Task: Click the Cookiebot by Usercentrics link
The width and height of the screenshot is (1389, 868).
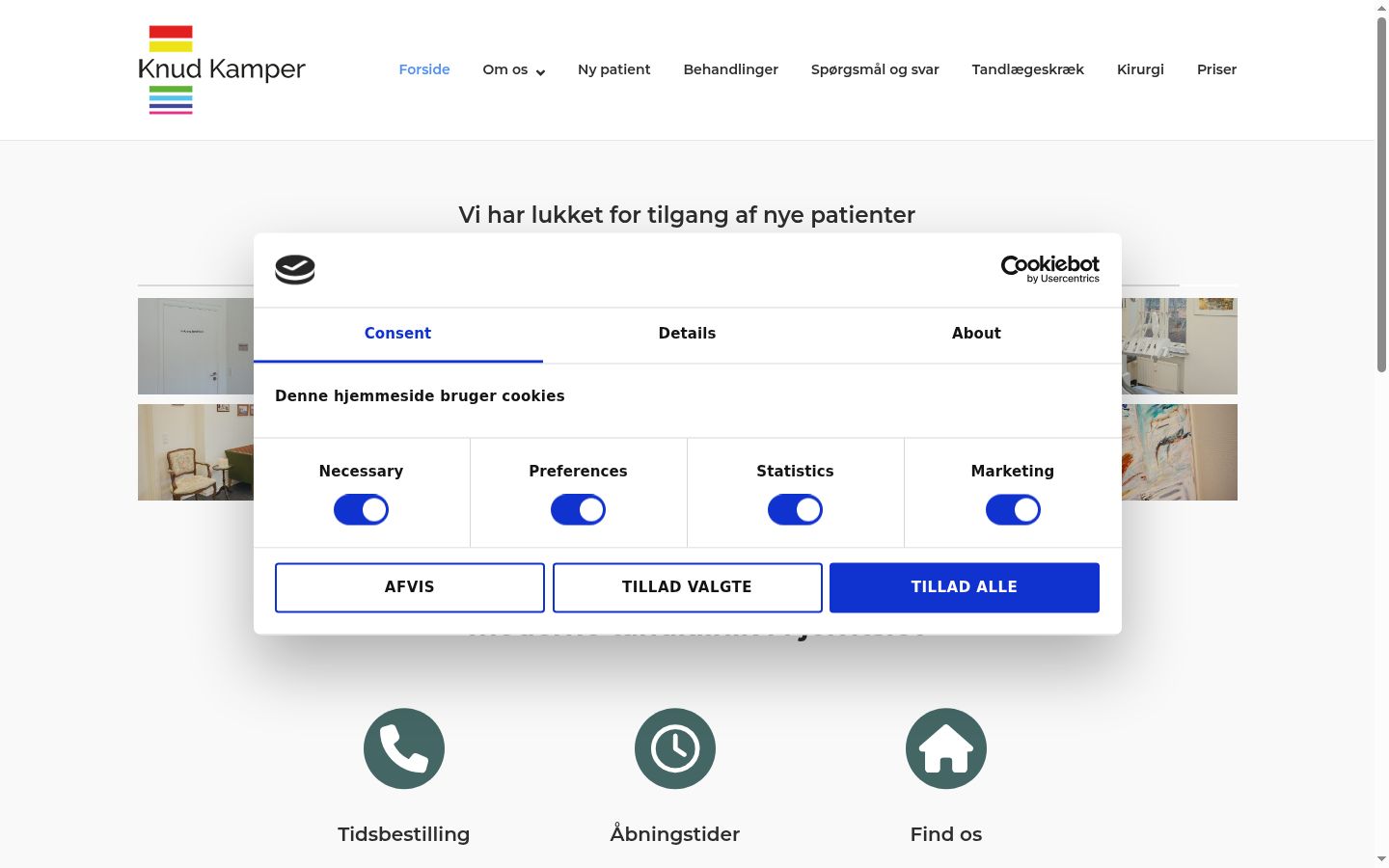Action: coord(1049,269)
